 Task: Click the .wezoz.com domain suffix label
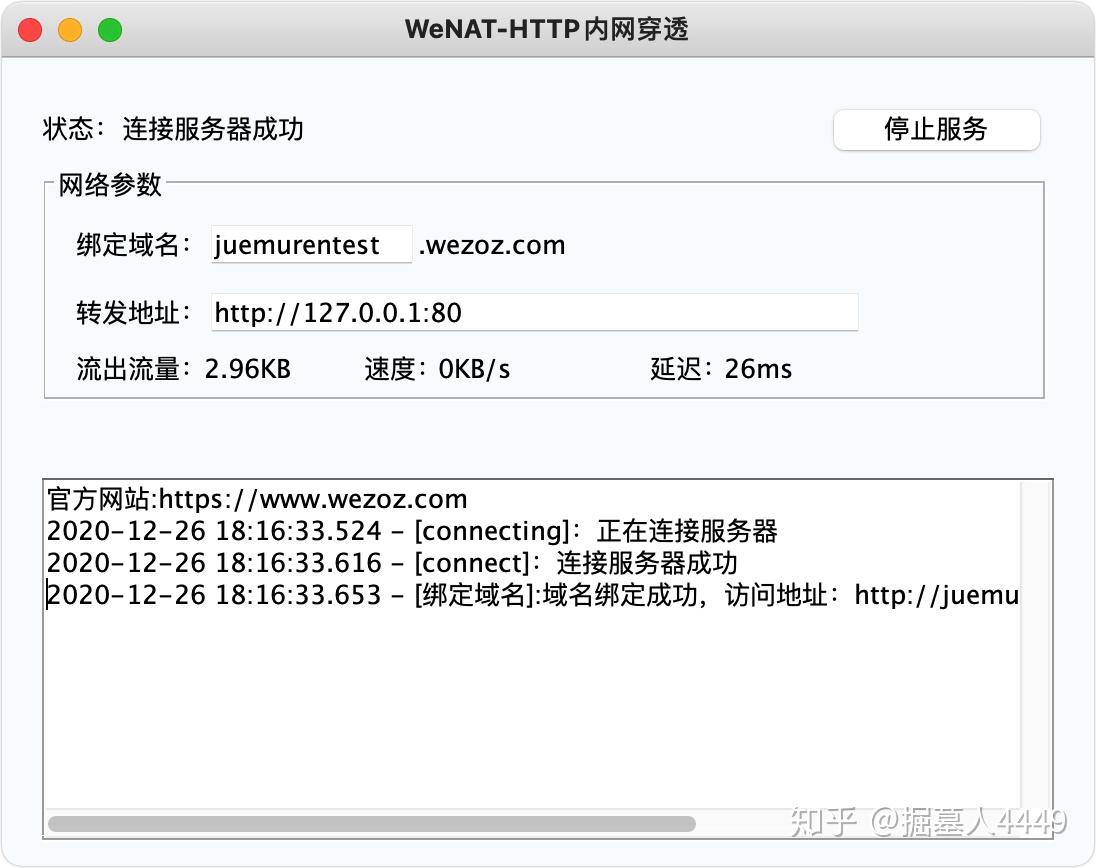[x=492, y=245]
